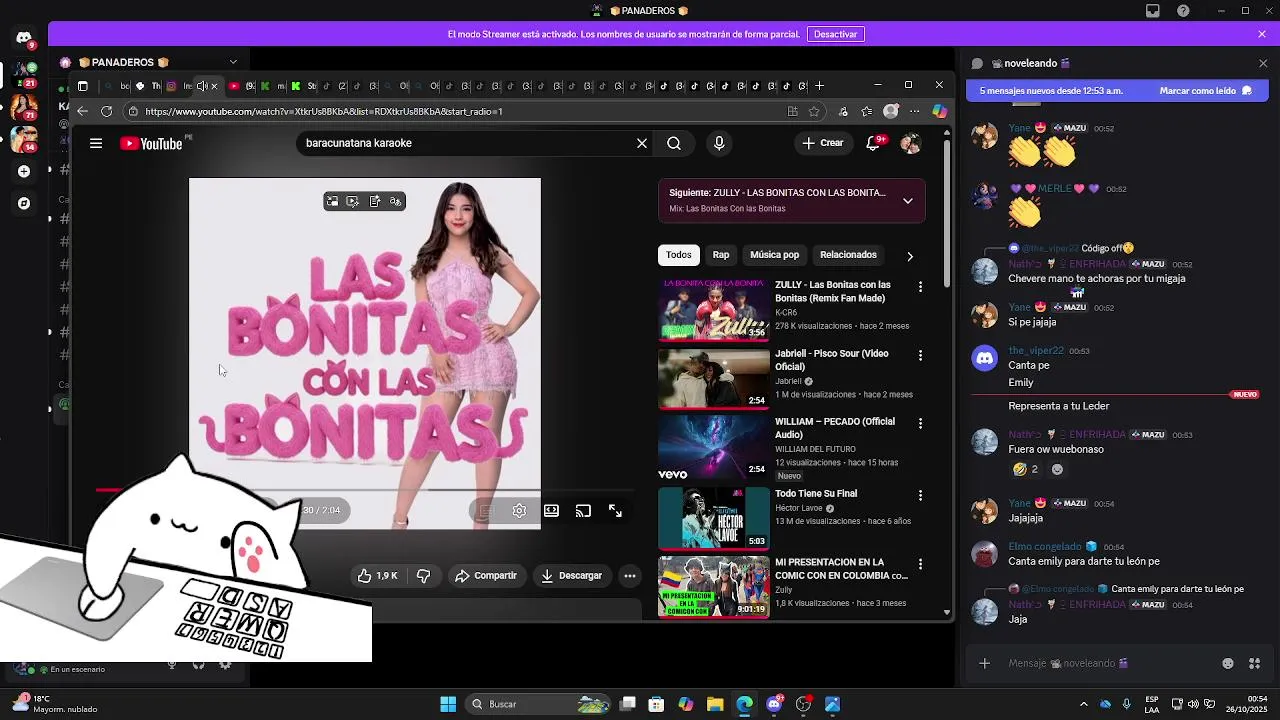Click the Crear button on YouTube

[823, 143]
